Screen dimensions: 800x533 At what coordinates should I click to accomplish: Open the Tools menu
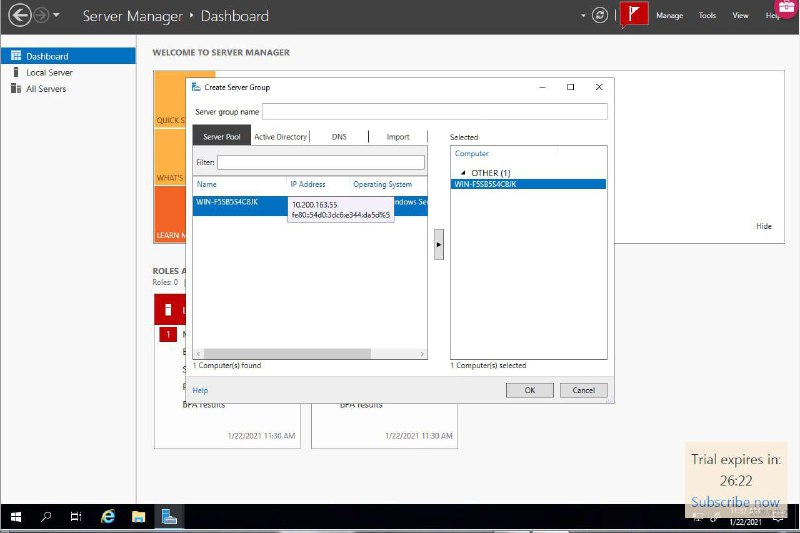tap(707, 15)
